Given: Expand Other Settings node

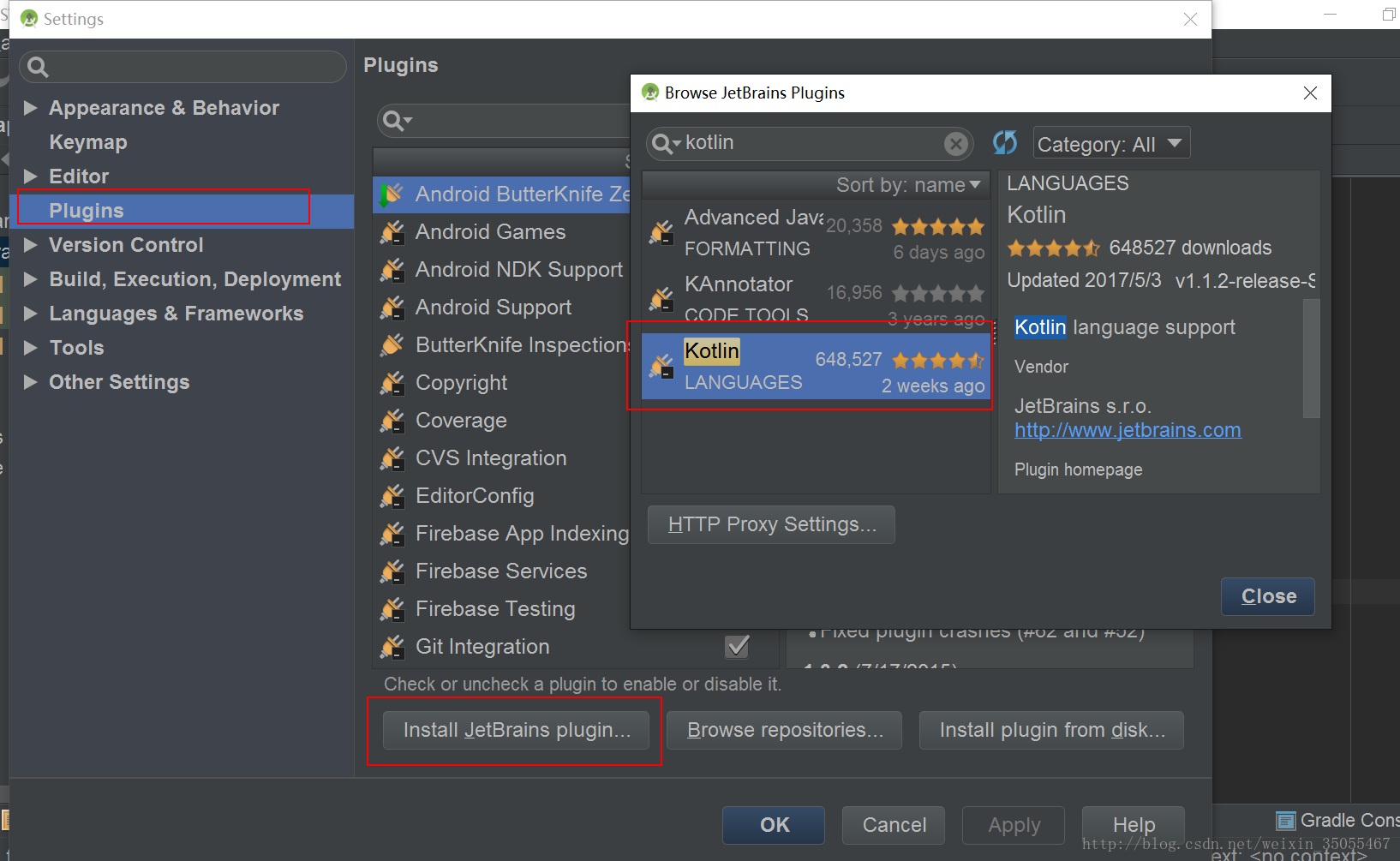Looking at the screenshot, I should (31, 382).
